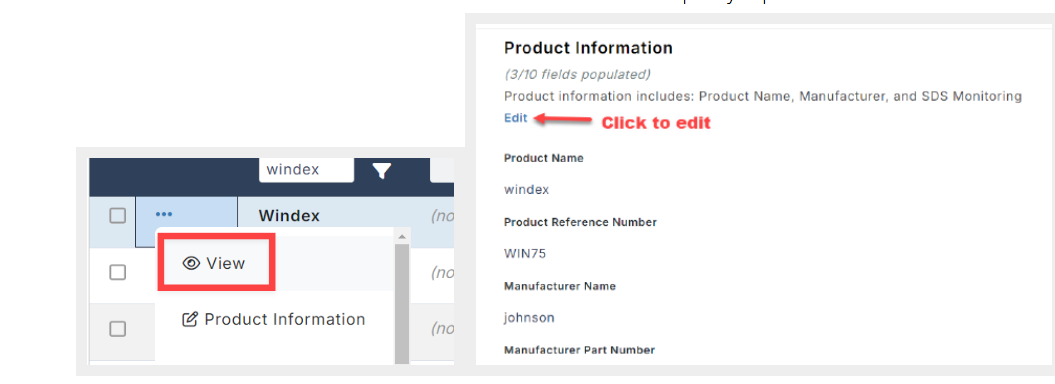The image size is (1055, 384).
Task: Choose Product Information menu entry
Action: [x=274, y=319]
